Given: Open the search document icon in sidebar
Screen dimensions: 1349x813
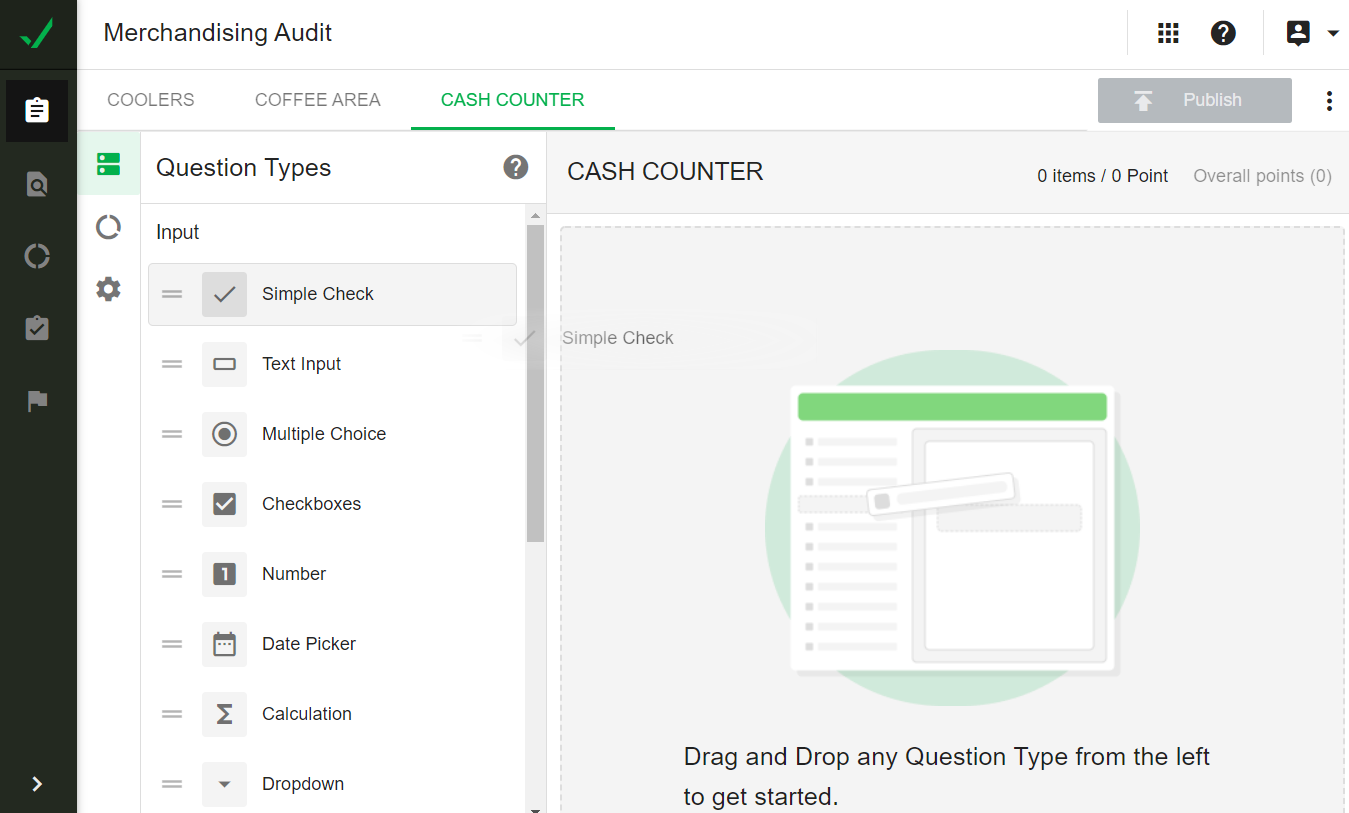Looking at the screenshot, I should point(37,184).
